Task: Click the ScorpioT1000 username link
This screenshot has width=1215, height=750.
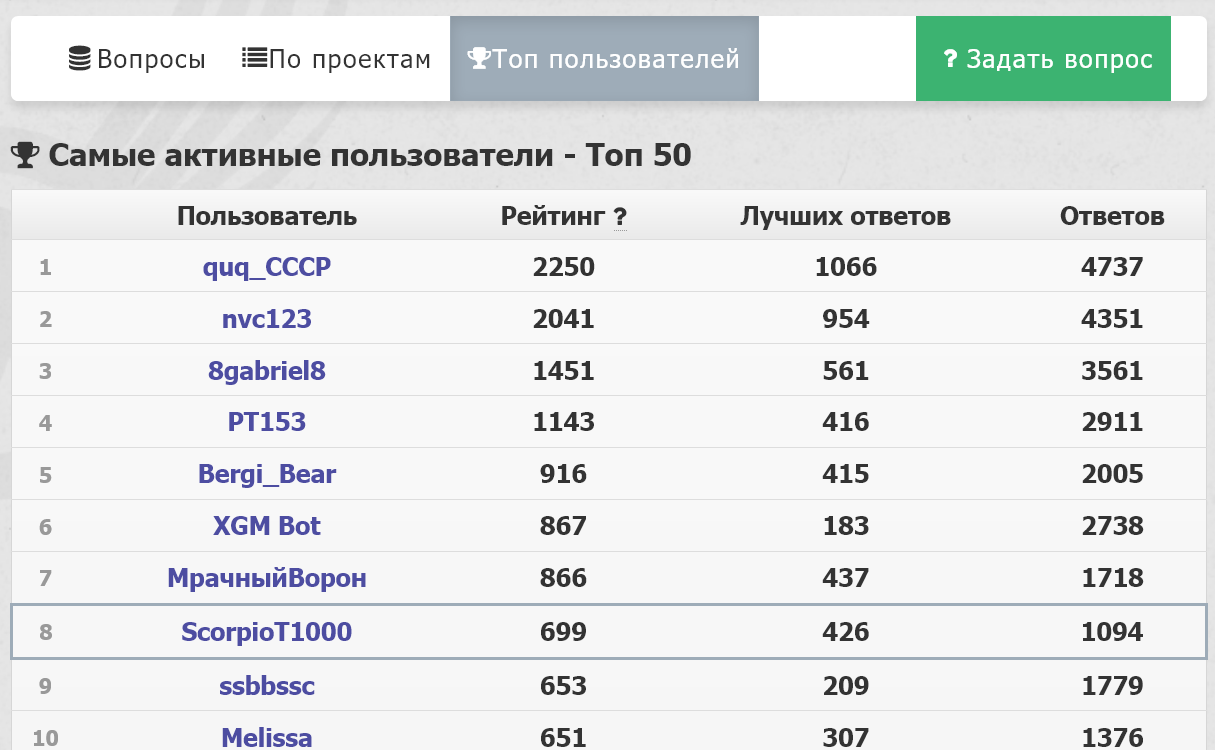Action: 267,632
